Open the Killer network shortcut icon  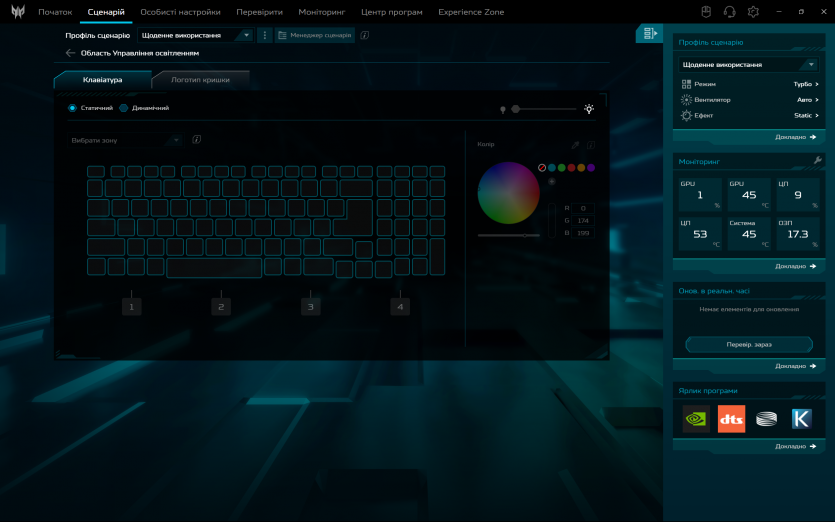[801, 419]
